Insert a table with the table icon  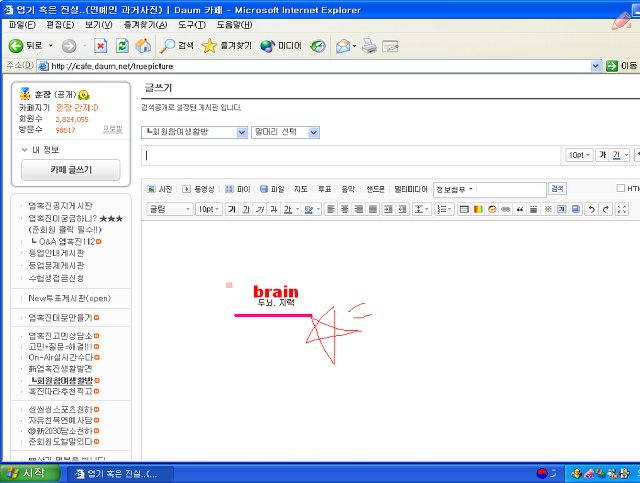(x=464, y=209)
